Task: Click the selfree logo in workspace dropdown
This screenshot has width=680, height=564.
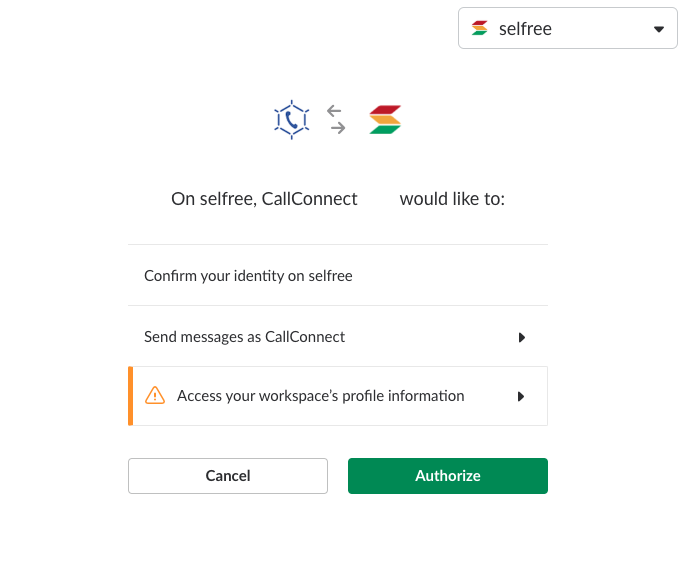Action: pyautogui.click(x=480, y=28)
